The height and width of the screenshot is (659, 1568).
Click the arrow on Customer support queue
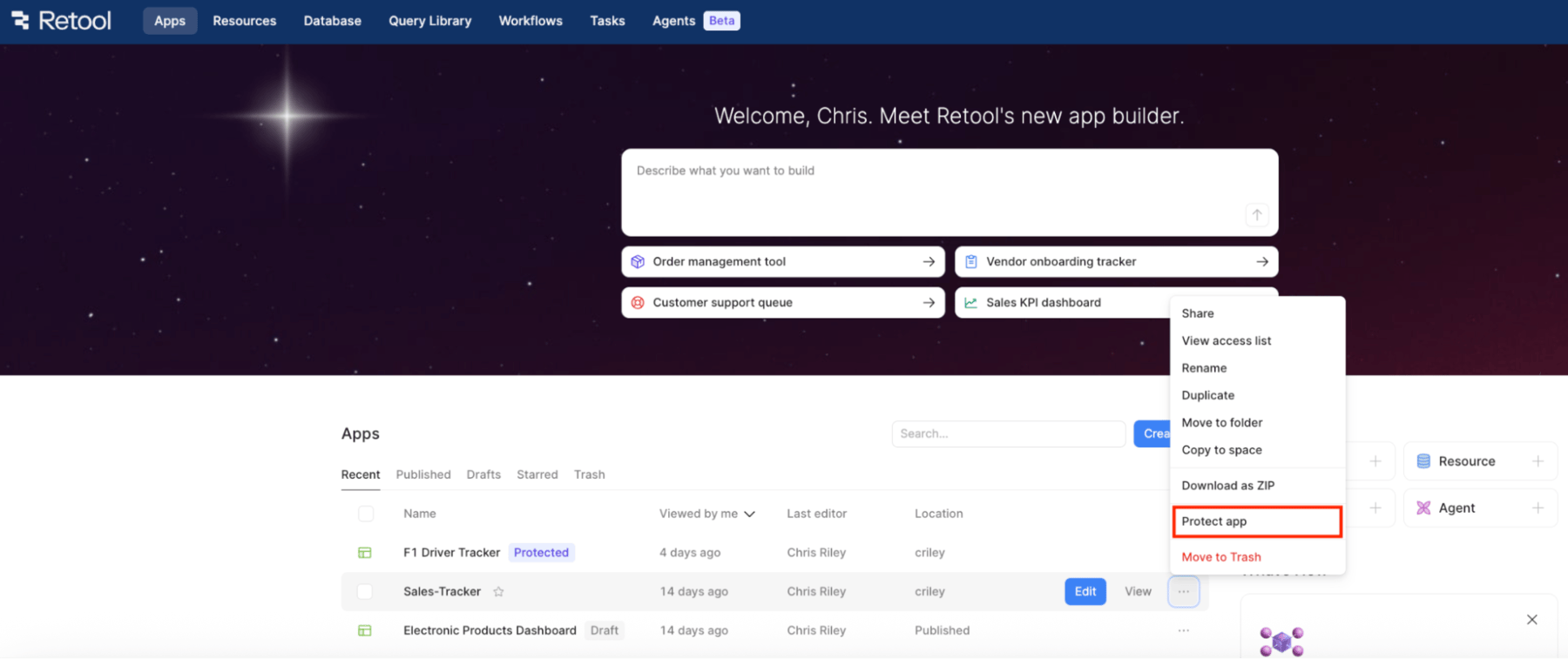tap(929, 302)
